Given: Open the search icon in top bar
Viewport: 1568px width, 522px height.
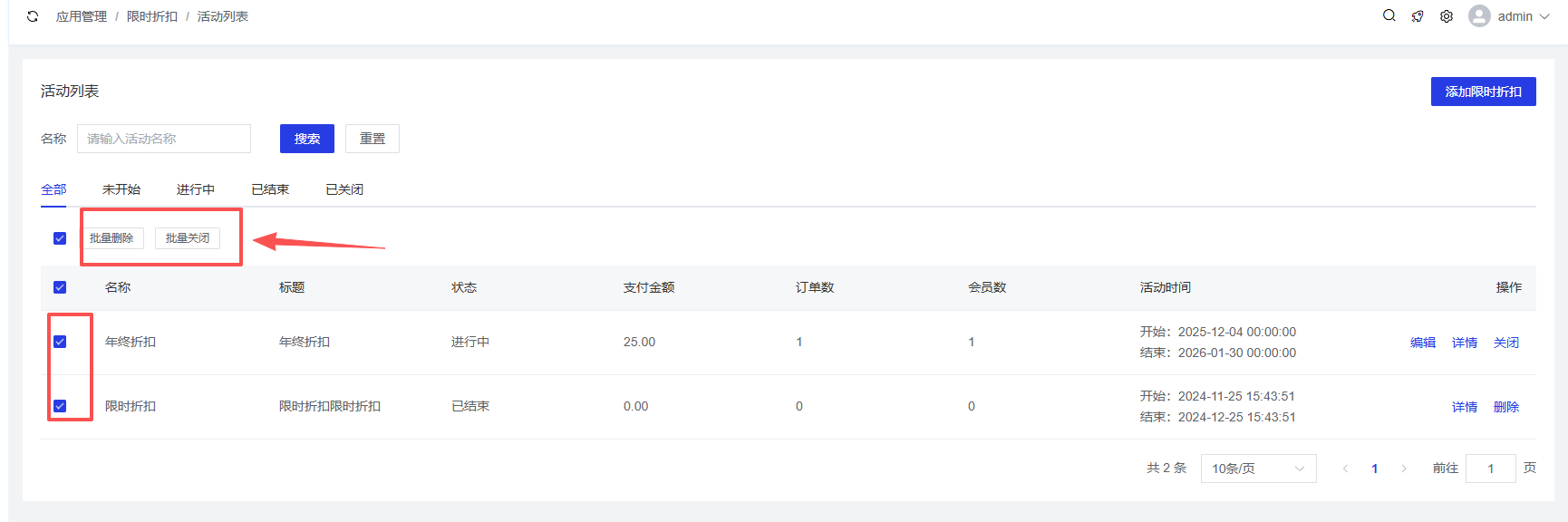Looking at the screenshot, I should coord(1389,15).
